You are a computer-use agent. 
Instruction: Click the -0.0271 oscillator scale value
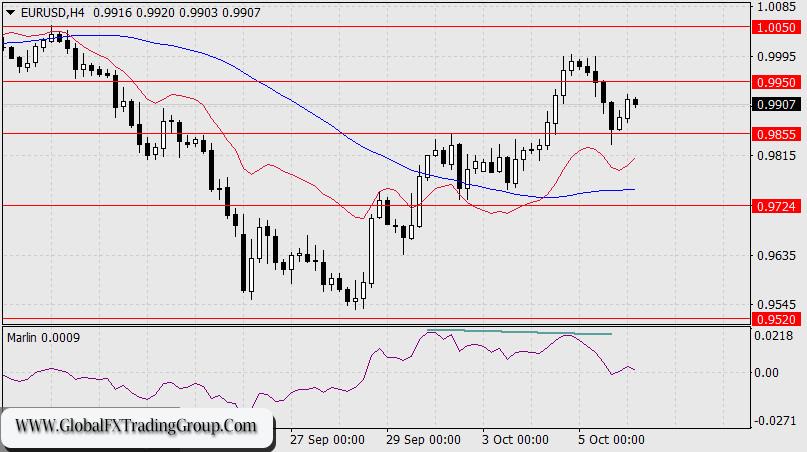point(774,421)
